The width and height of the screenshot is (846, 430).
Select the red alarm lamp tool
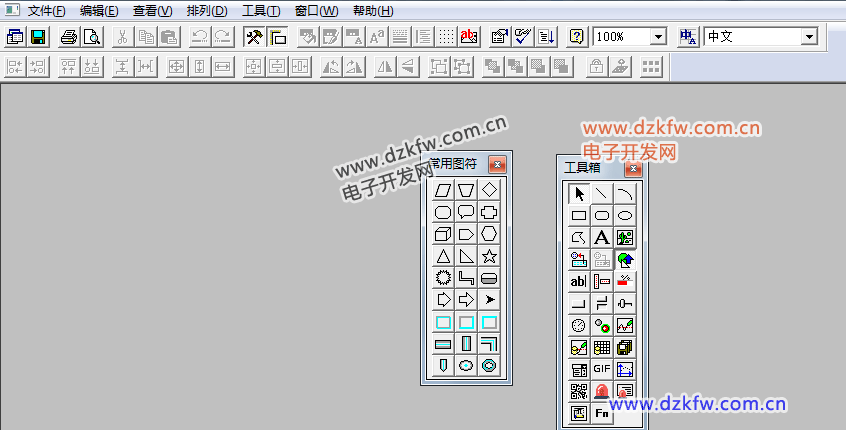(x=602, y=391)
